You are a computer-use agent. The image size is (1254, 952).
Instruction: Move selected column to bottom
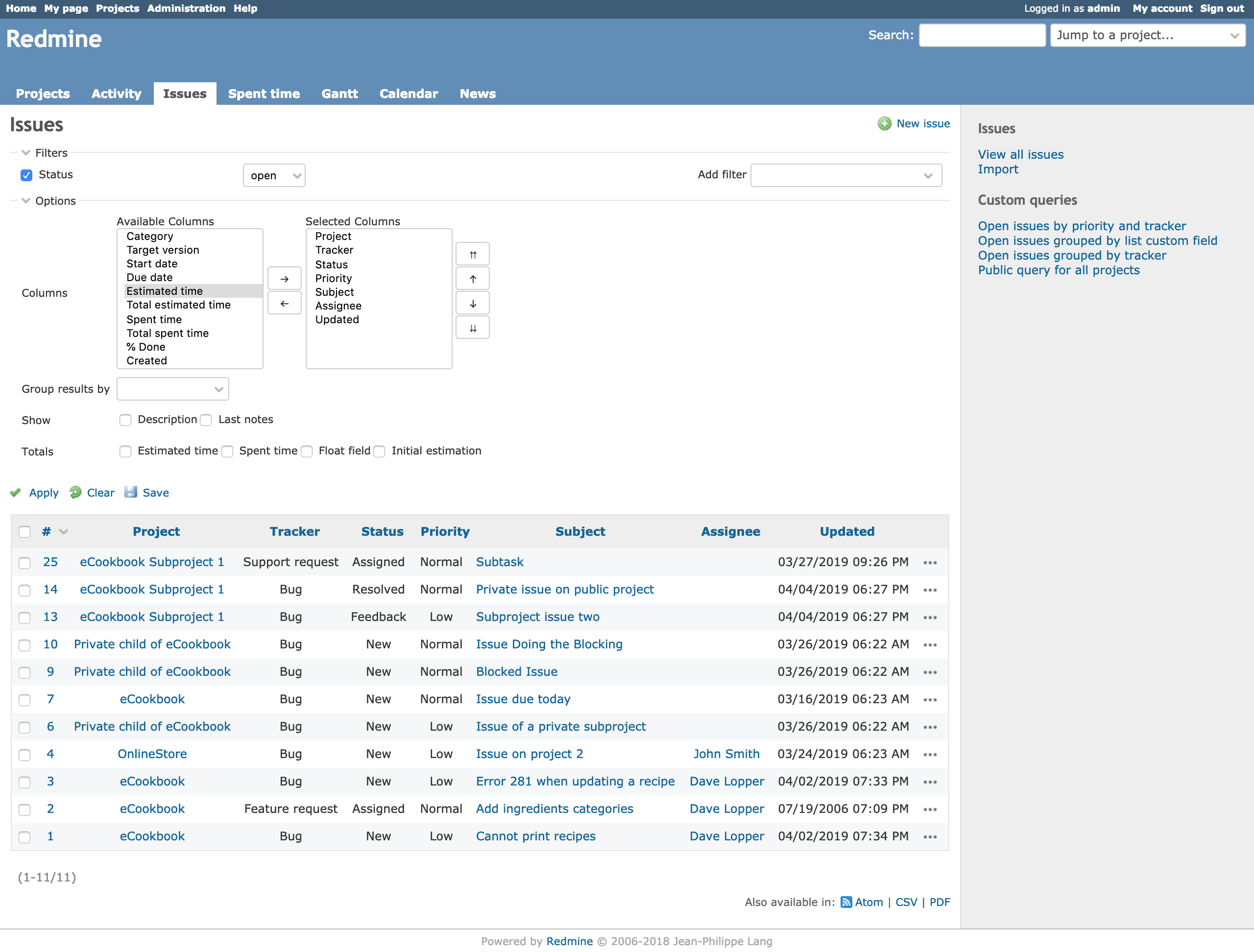click(x=473, y=328)
